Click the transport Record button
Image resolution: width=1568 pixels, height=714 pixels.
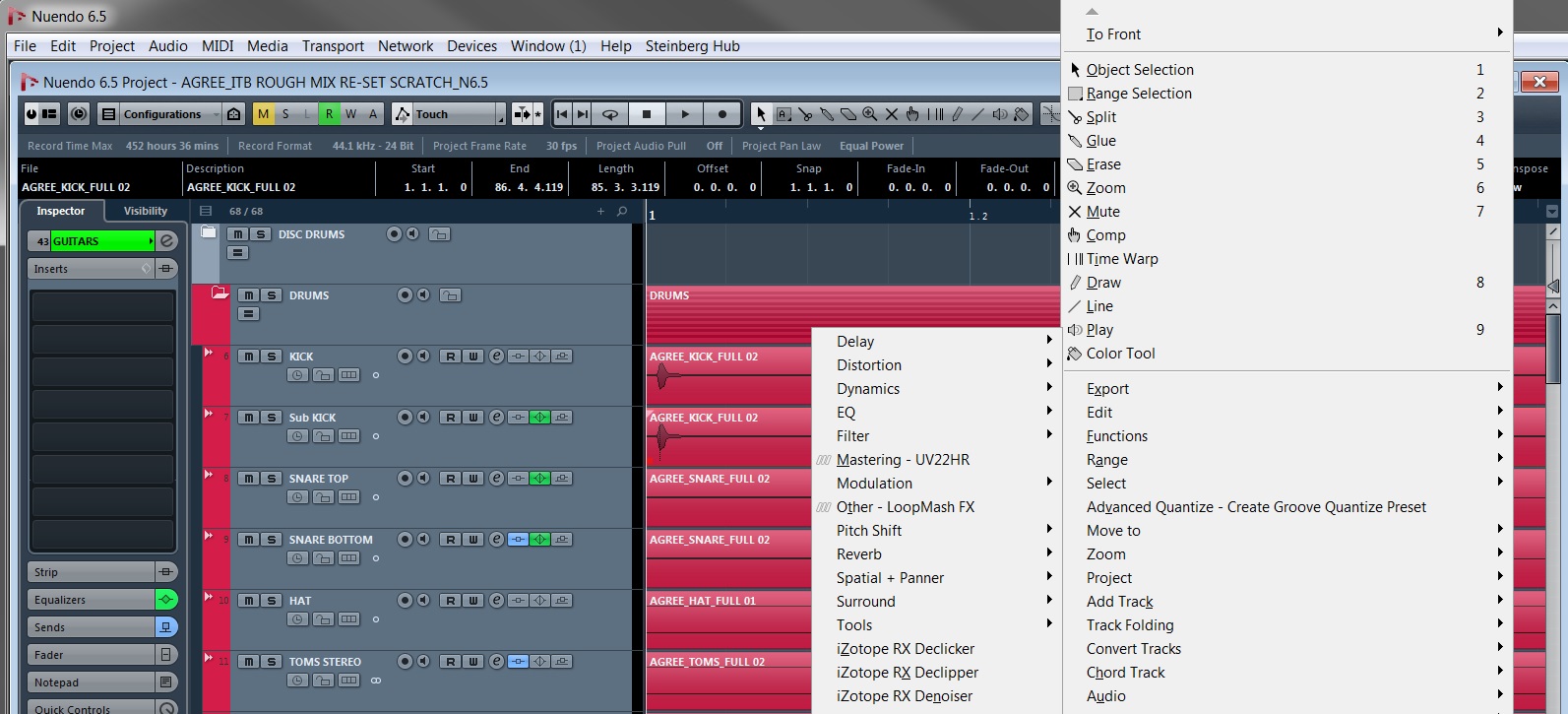point(722,114)
